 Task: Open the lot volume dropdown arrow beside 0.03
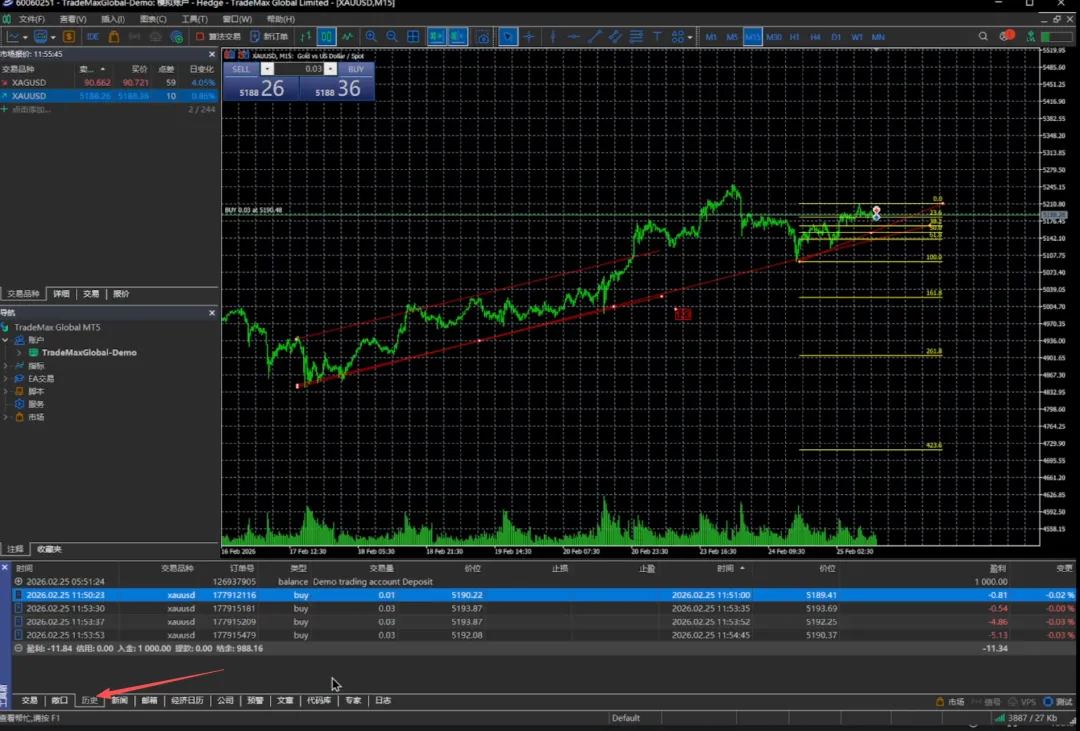267,69
